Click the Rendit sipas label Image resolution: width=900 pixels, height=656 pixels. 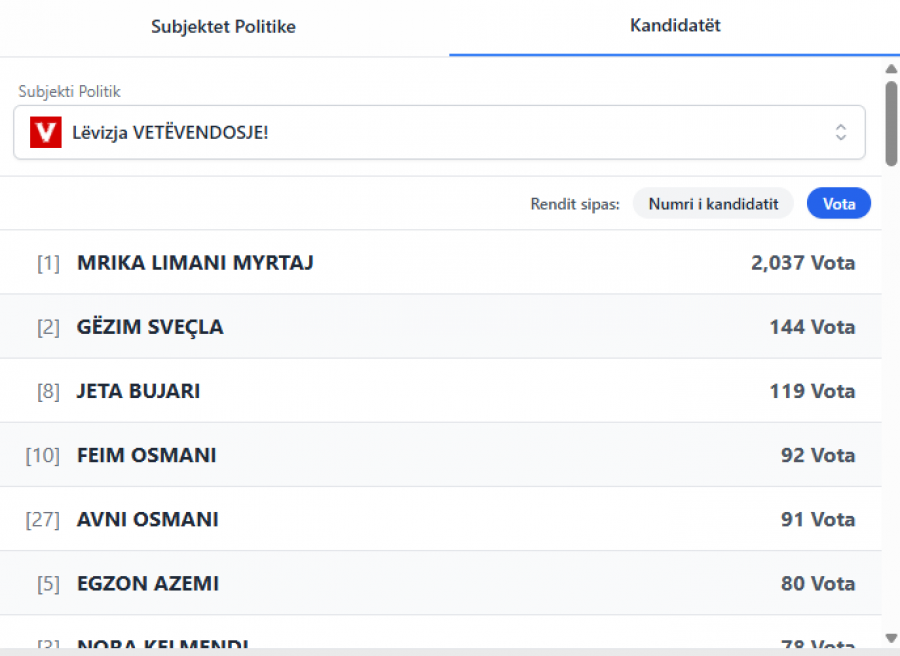[575, 204]
